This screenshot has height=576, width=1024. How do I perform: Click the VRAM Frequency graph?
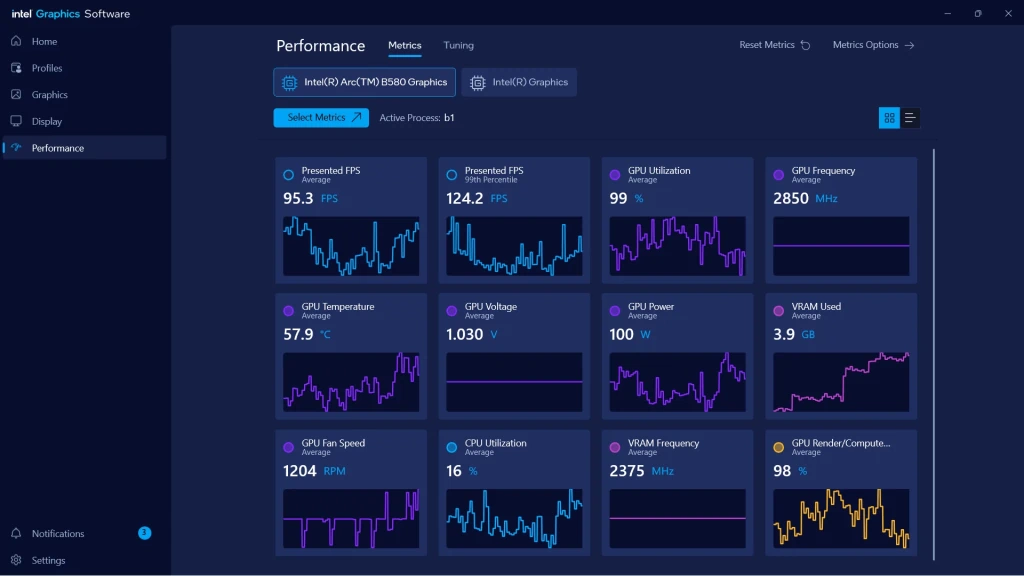pyautogui.click(x=678, y=519)
